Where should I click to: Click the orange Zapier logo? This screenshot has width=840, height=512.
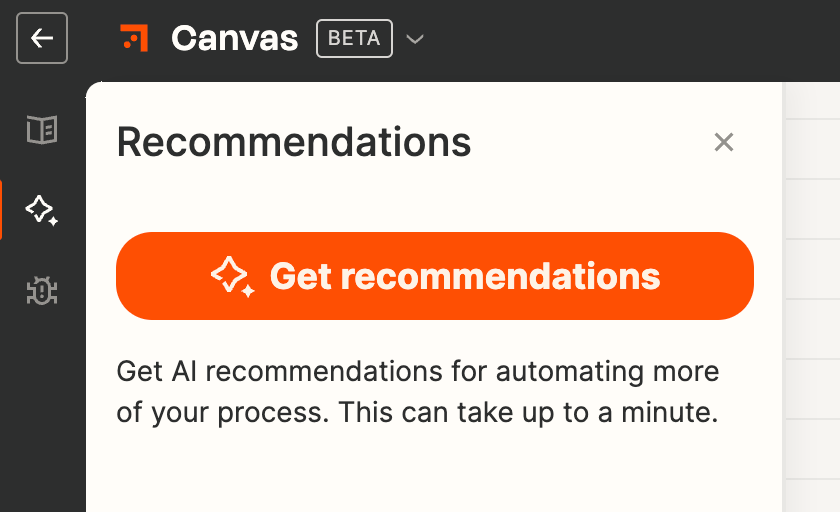134,39
